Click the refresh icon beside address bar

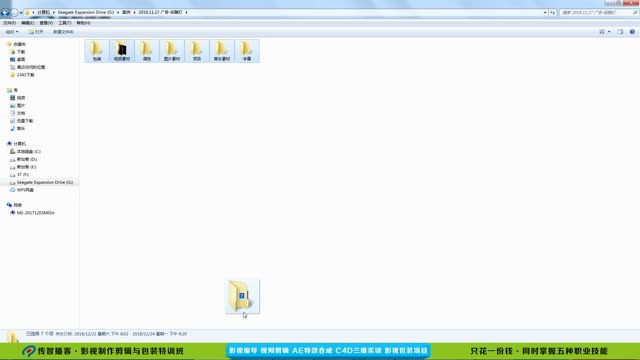pyautogui.click(x=553, y=13)
